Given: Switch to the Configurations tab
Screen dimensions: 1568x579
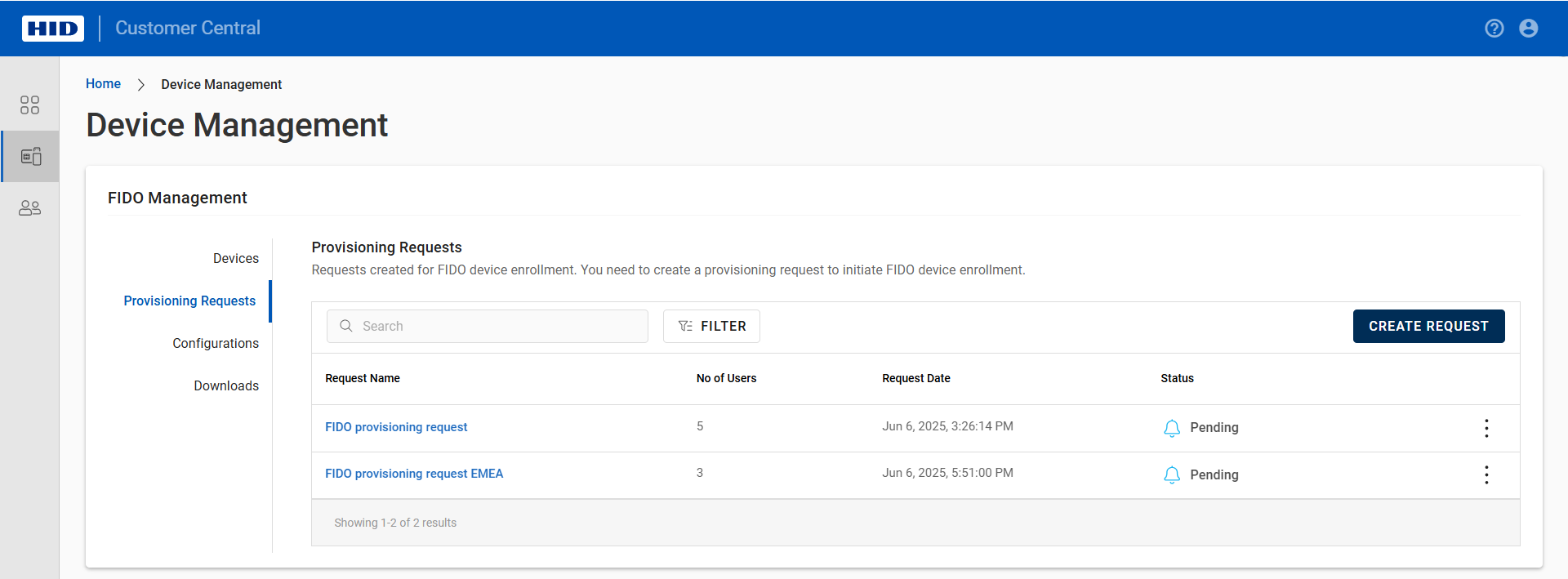Looking at the screenshot, I should point(216,343).
